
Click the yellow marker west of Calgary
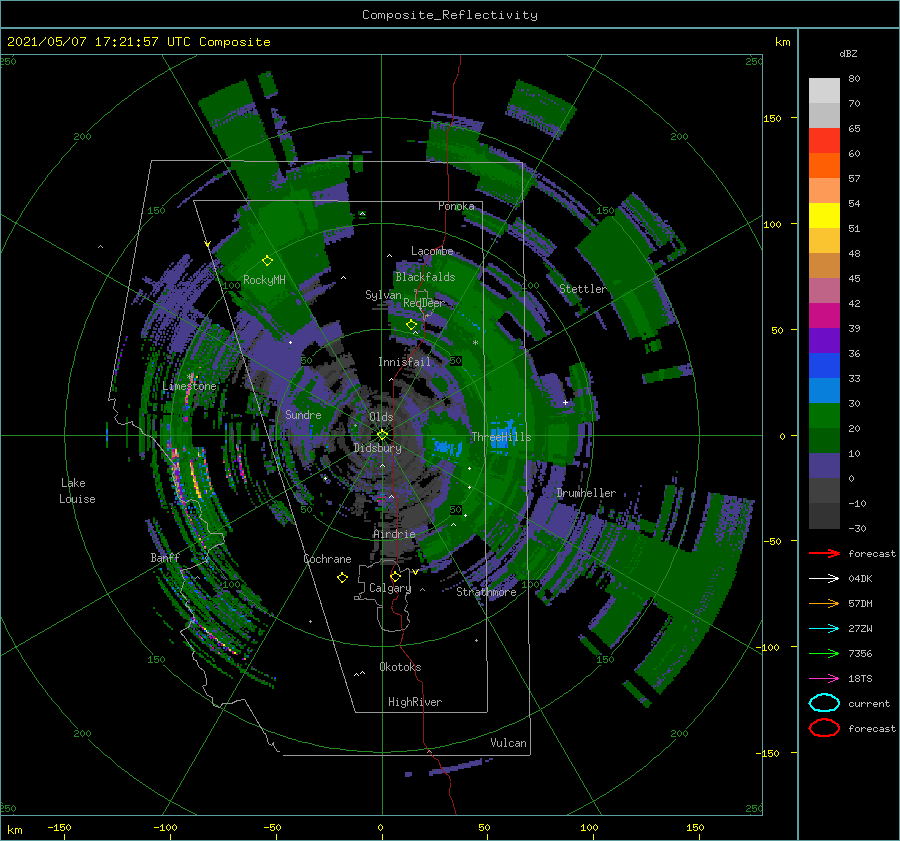click(342, 577)
